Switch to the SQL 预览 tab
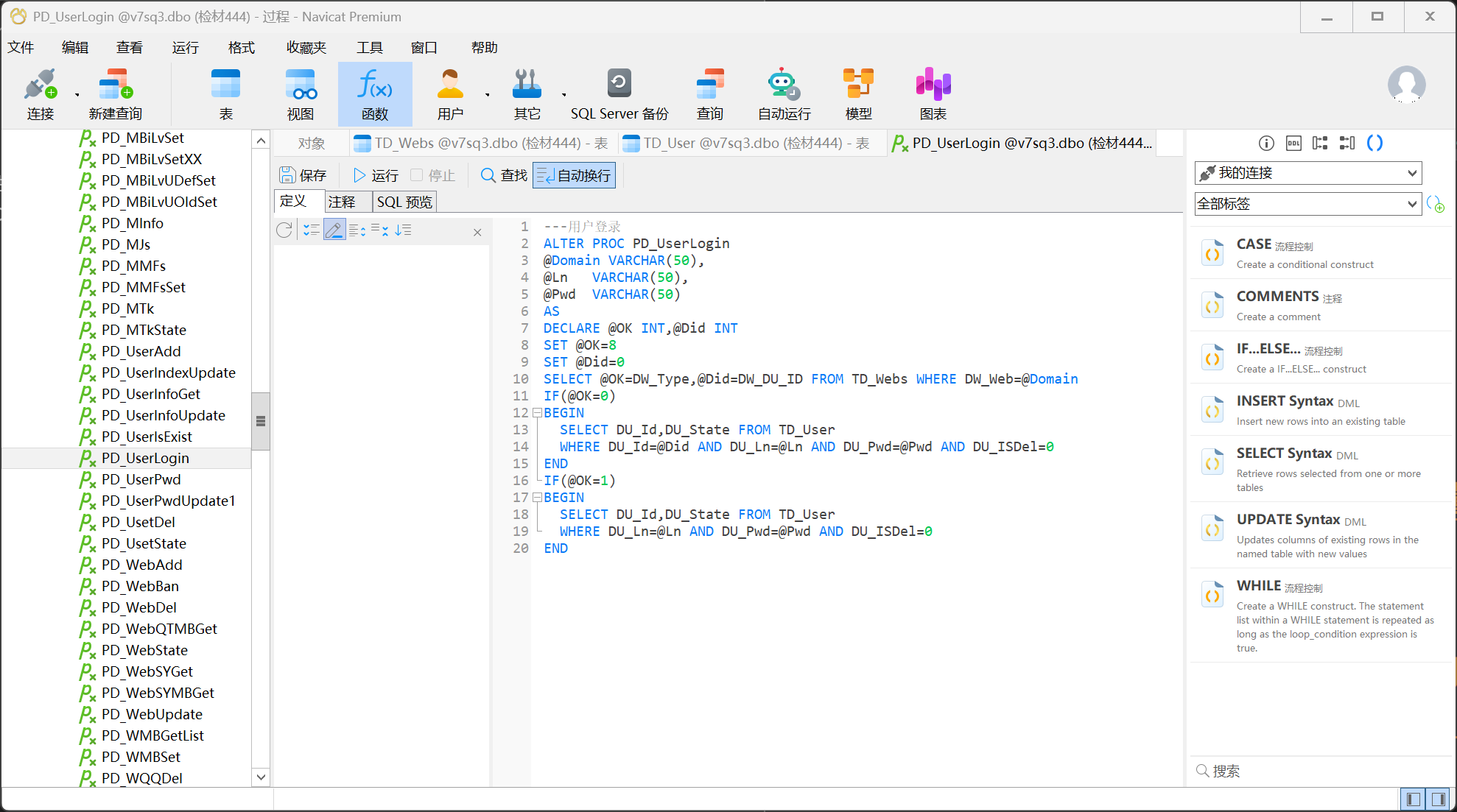 tap(404, 202)
